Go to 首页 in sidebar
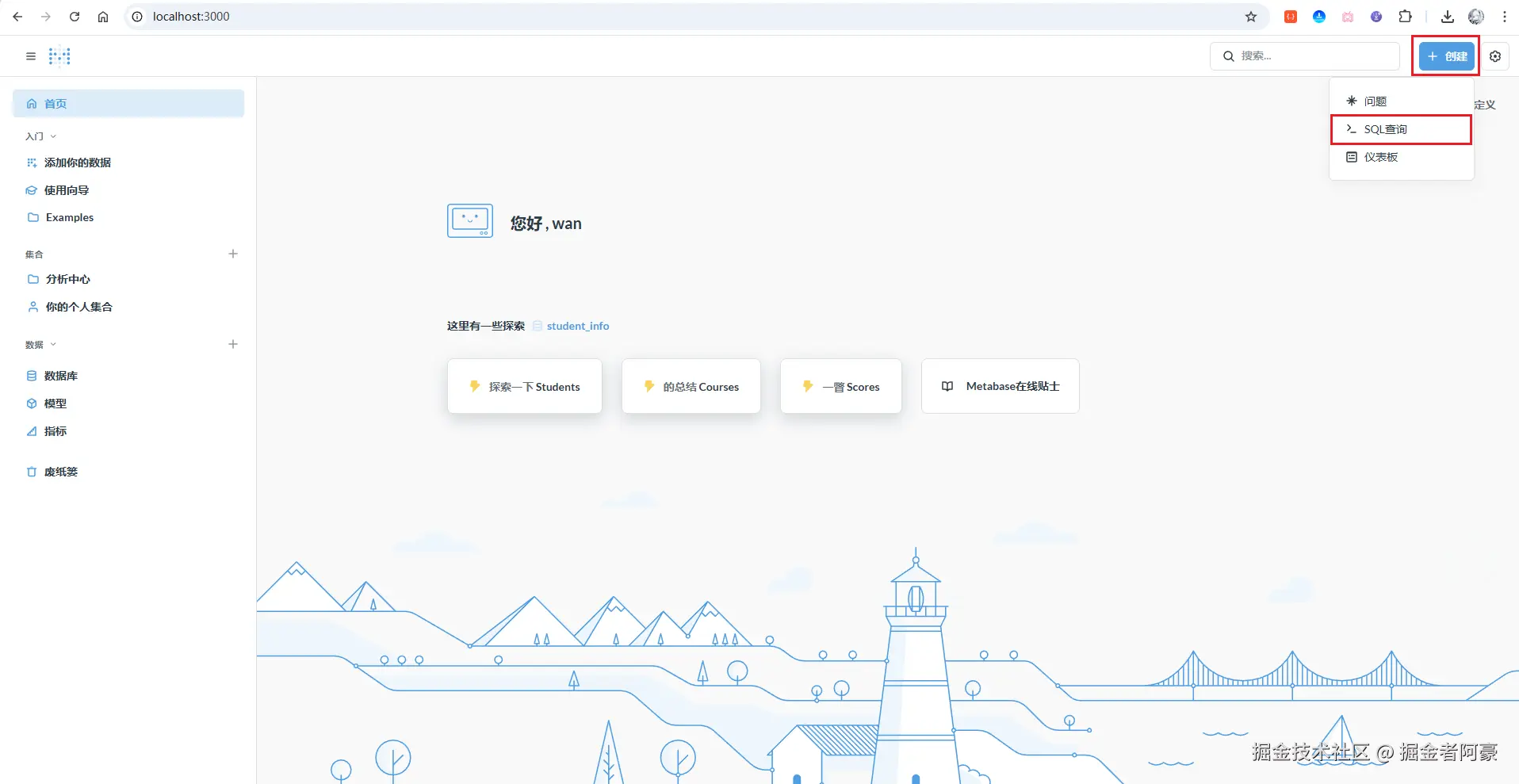This screenshot has width=1519, height=784. [x=128, y=104]
